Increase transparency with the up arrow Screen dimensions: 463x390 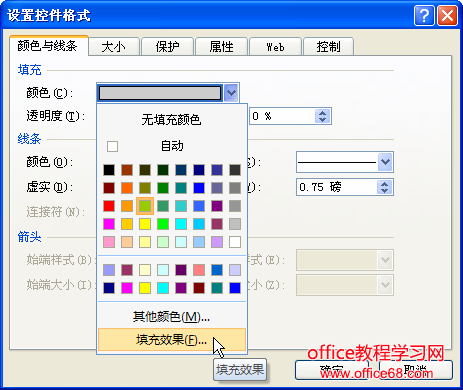click(322, 113)
